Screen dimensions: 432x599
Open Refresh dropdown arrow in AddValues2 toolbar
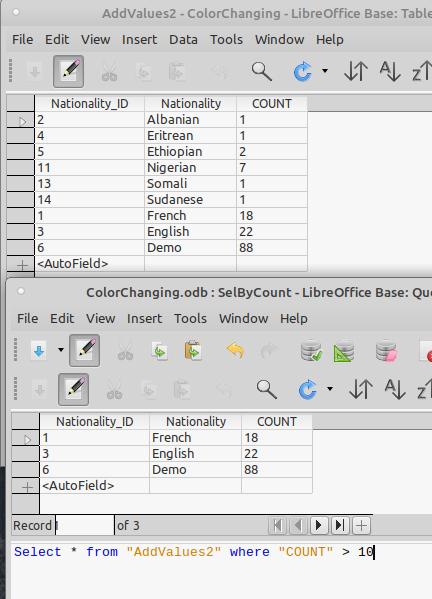tap(325, 71)
